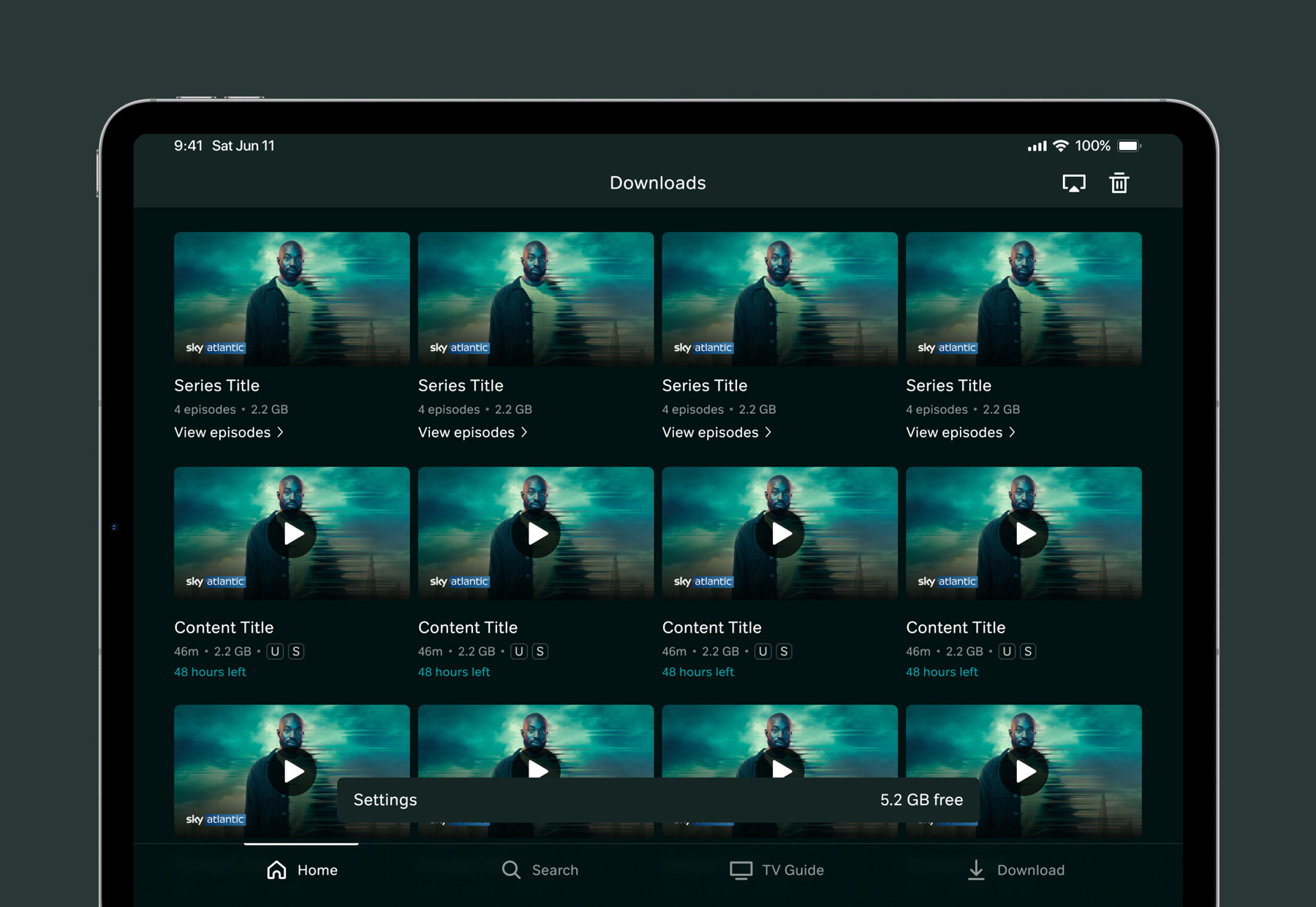Tap S subtitle badge on fourth Content Title
This screenshot has width=1316, height=907.
click(1028, 651)
